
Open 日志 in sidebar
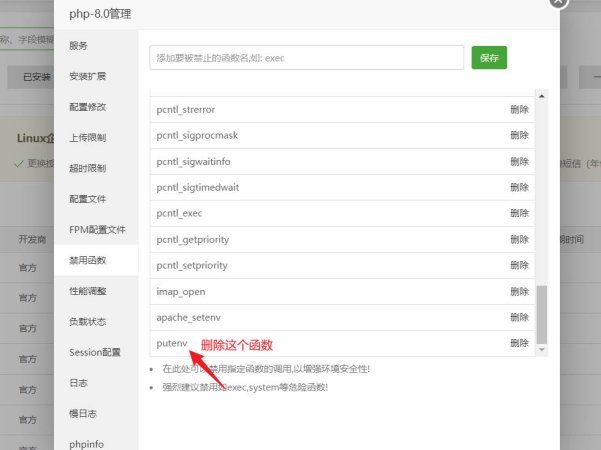pos(78,383)
